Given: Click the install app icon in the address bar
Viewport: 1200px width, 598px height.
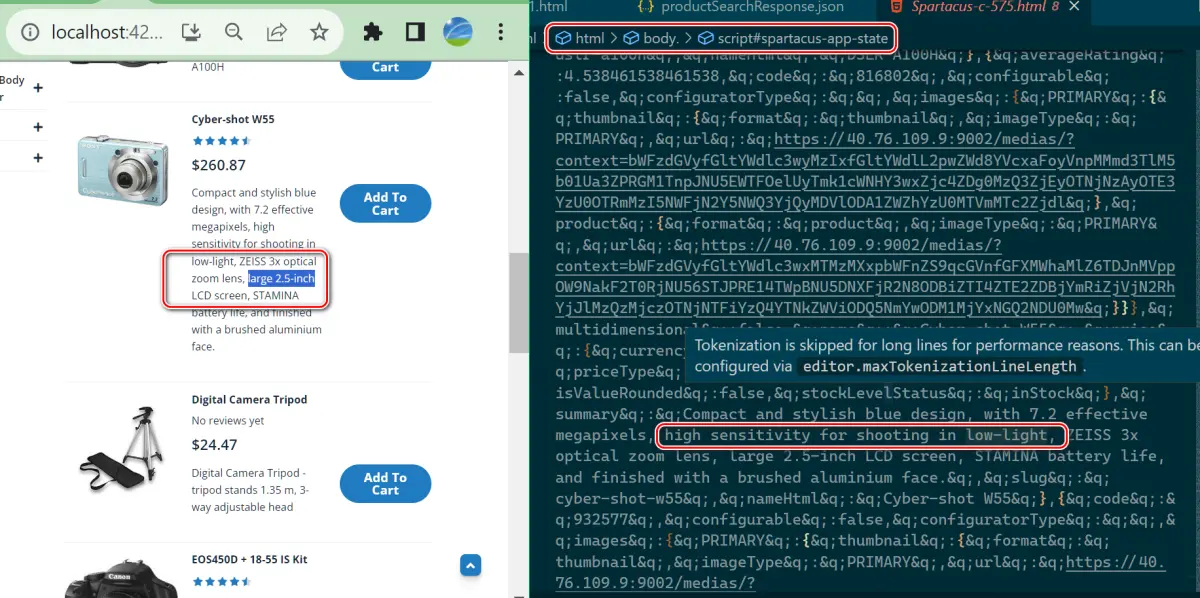Looking at the screenshot, I should click(x=192, y=32).
